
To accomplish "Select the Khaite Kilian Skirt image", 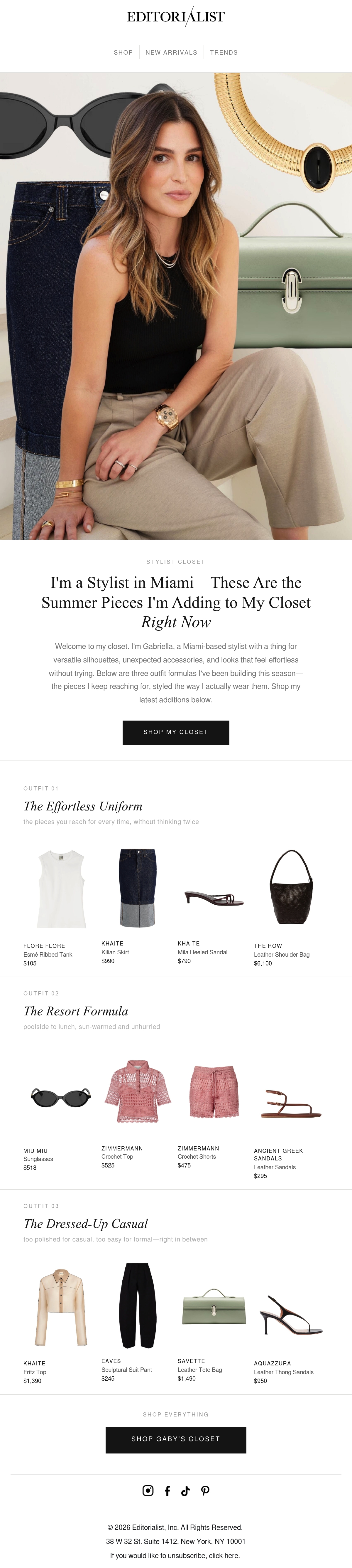I will 137,887.
